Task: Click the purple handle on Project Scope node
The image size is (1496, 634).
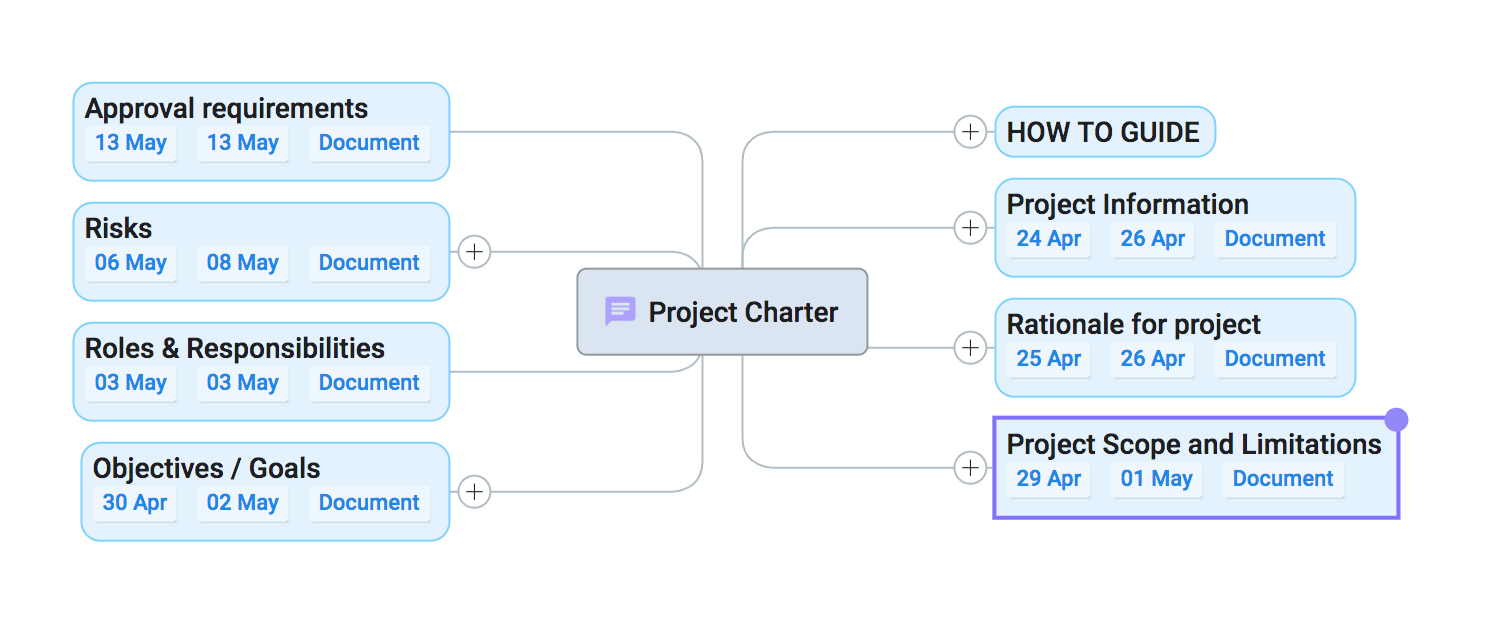Action: (x=1396, y=419)
